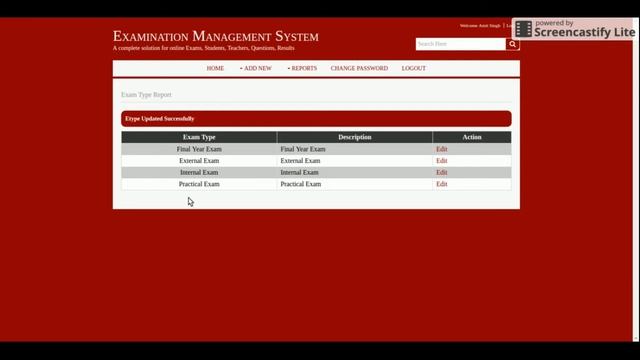Select Internal Exam type cell
This screenshot has height=360, width=640.
pyautogui.click(x=199, y=172)
